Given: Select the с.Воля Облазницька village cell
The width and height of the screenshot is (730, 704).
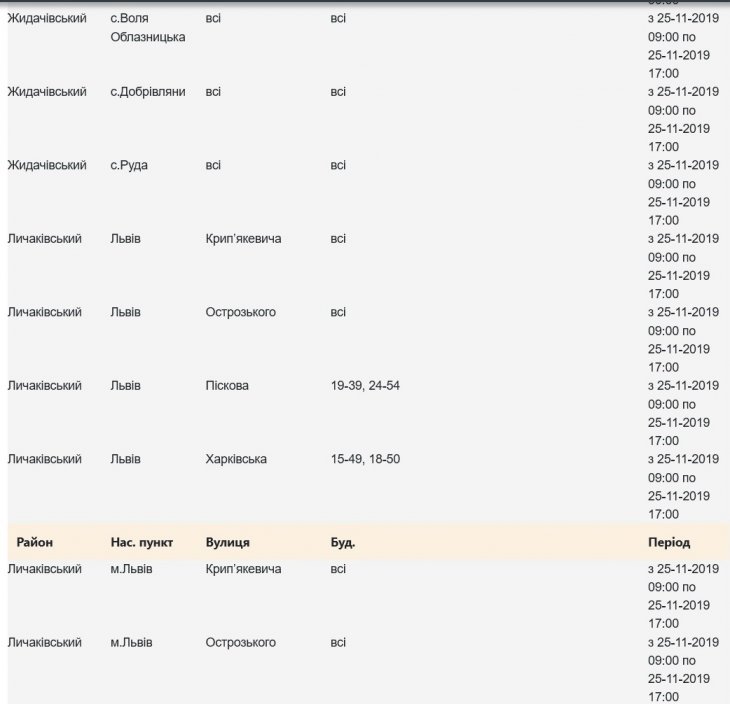Looking at the screenshot, I should 147,28.
